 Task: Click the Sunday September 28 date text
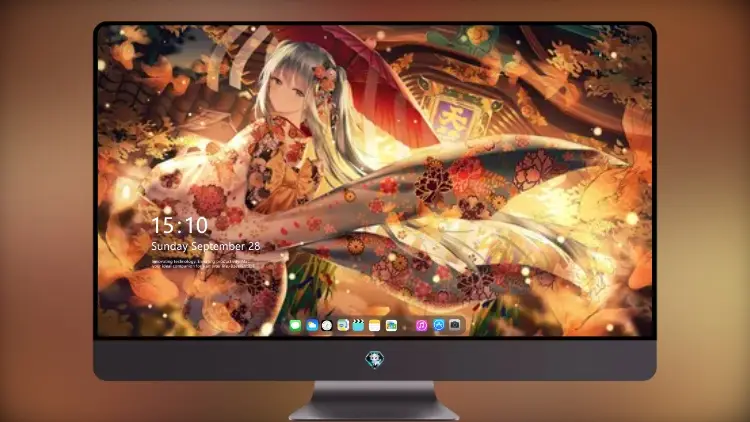pos(206,246)
